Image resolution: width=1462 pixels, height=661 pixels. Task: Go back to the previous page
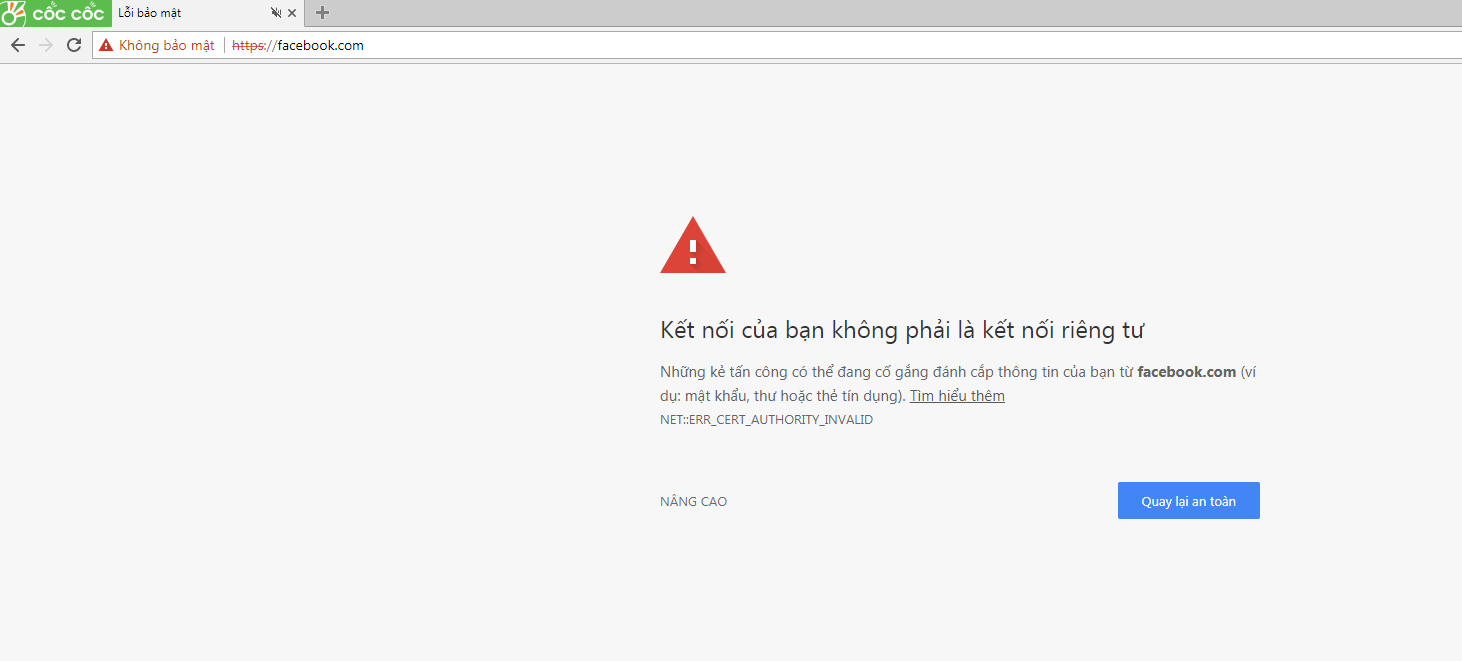18,45
